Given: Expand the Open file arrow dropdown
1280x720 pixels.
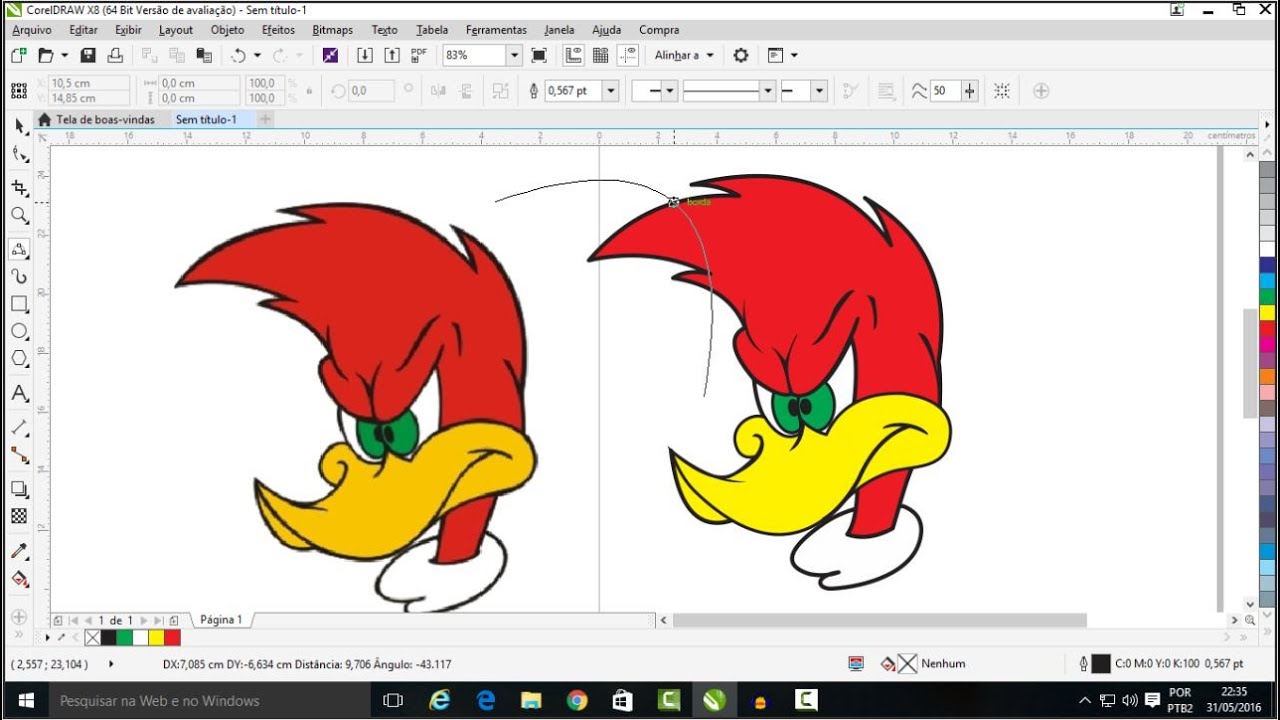Looking at the screenshot, I should coord(65,56).
